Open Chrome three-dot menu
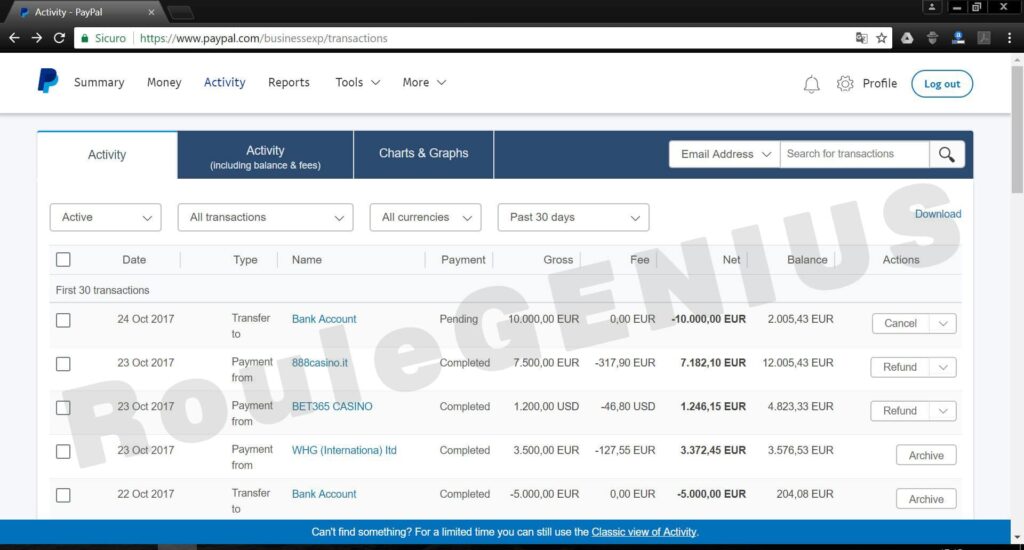The height and width of the screenshot is (550, 1024). pyautogui.click(x=1009, y=38)
